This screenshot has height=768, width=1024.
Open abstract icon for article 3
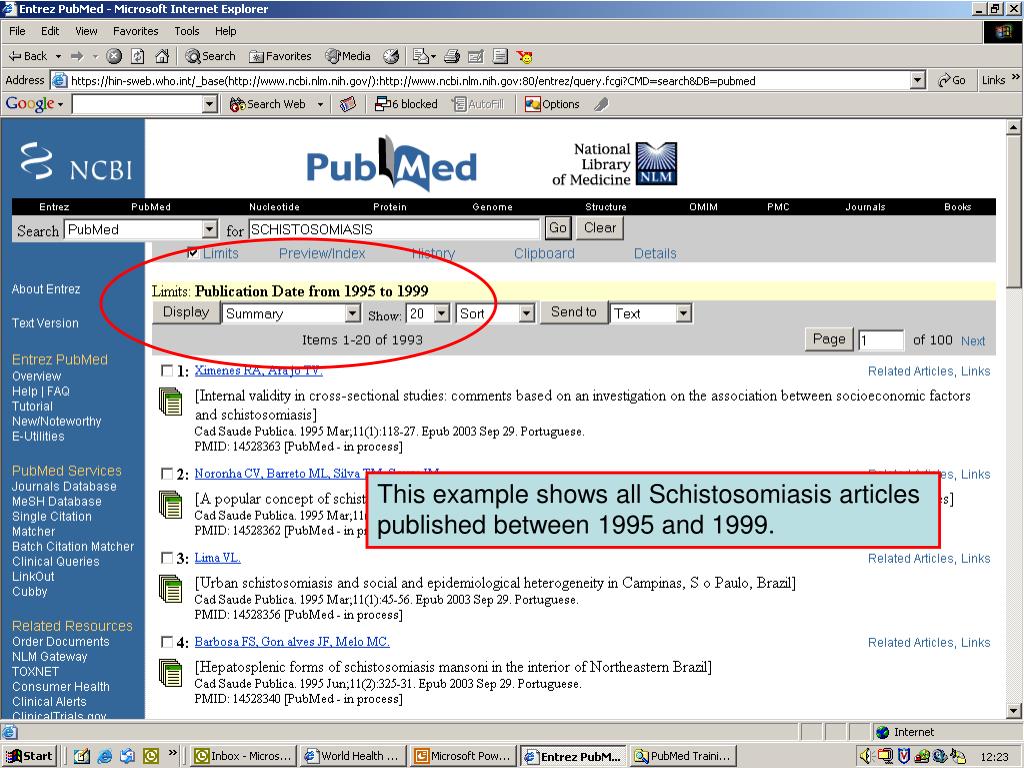[171, 588]
